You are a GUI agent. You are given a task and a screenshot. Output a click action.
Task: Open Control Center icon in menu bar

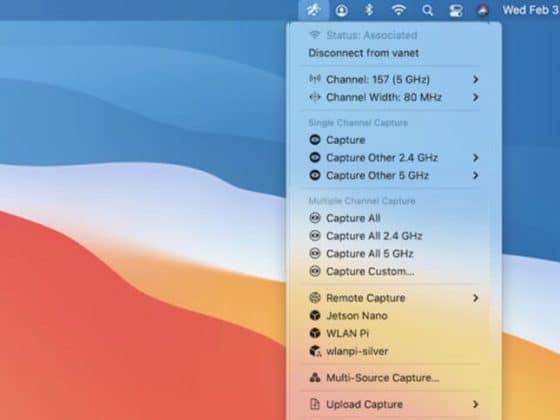(x=456, y=10)
